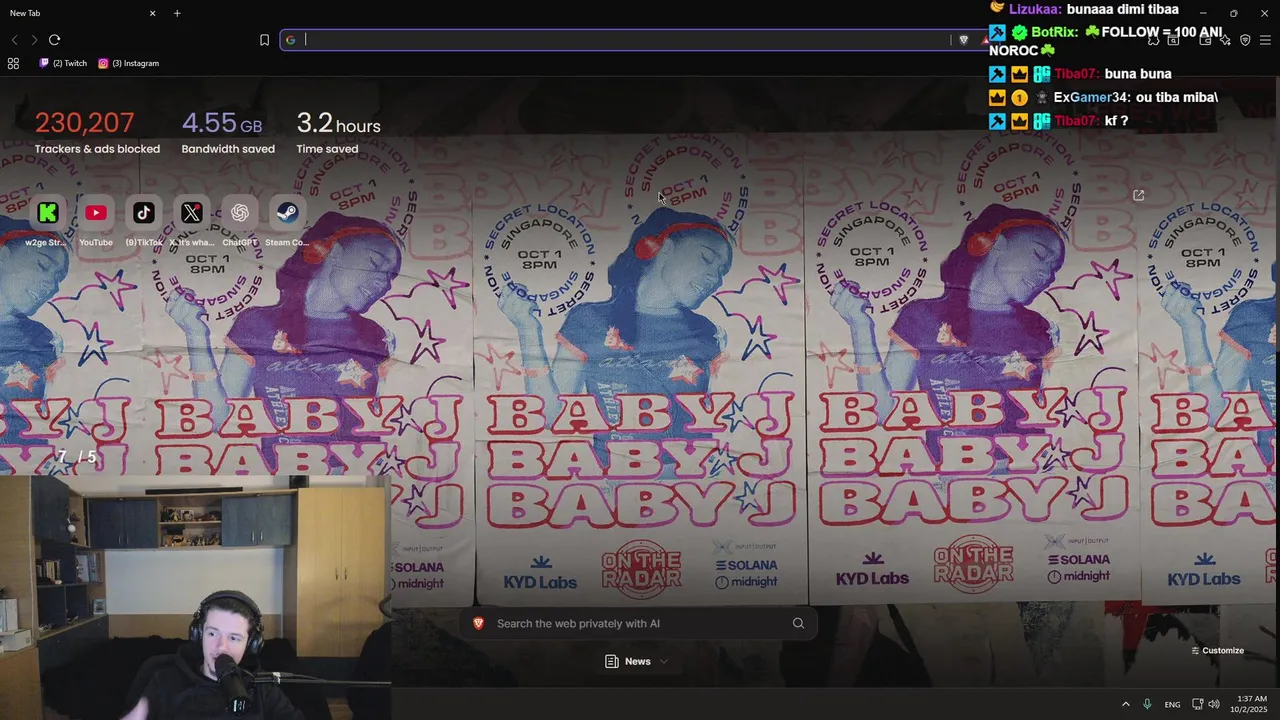This screenshot has width=1280, height=720.
Task: Click the Google search engine icon in address bar
Action: coord(291,40)
